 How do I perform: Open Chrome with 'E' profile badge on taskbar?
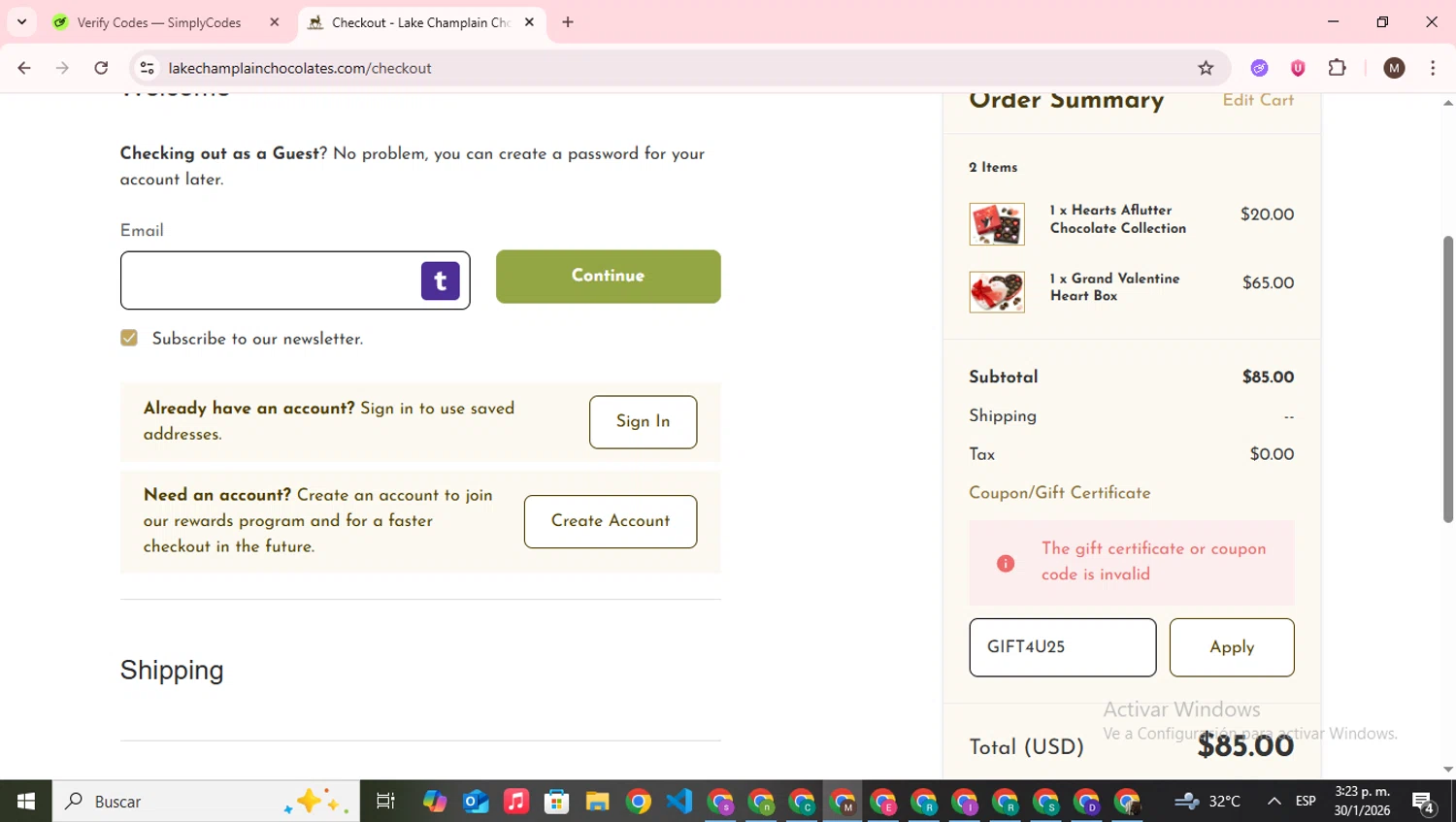coord(883,802)
